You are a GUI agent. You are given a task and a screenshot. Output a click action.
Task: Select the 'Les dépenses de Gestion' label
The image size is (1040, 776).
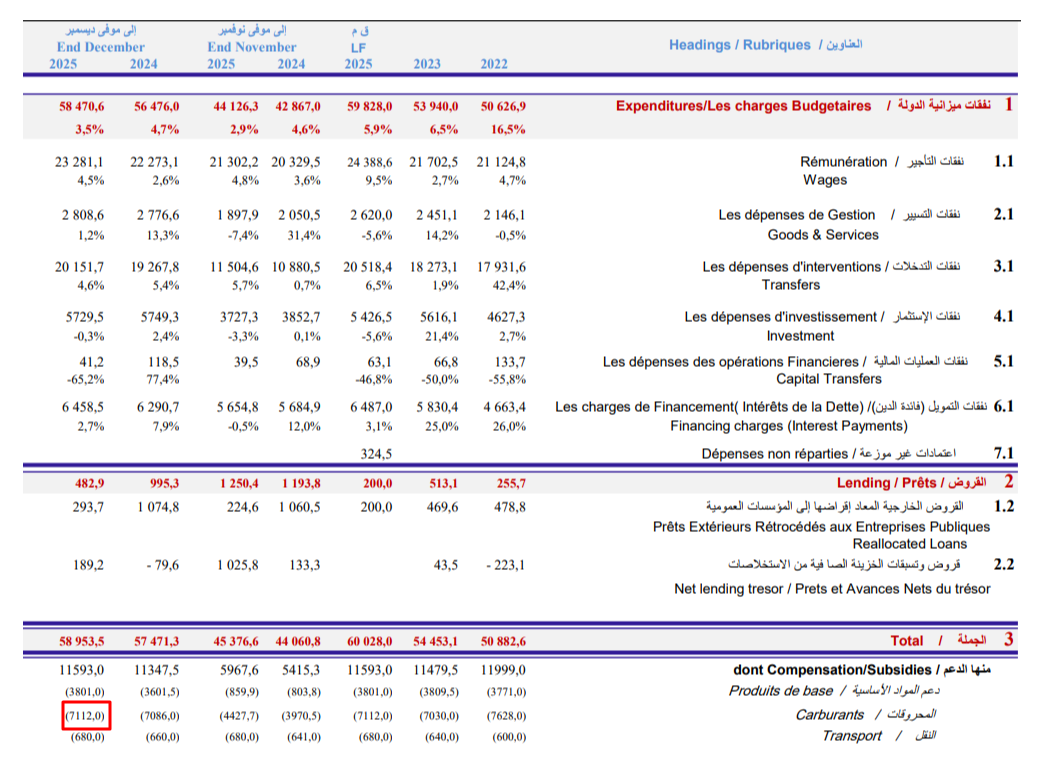click(x=796, y=215)
